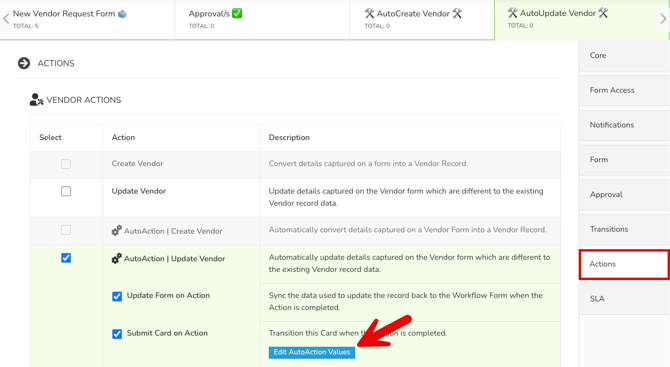
Task: Click the left chevron in stage bar
Action: pyautogui.click(x=6, y=19)
